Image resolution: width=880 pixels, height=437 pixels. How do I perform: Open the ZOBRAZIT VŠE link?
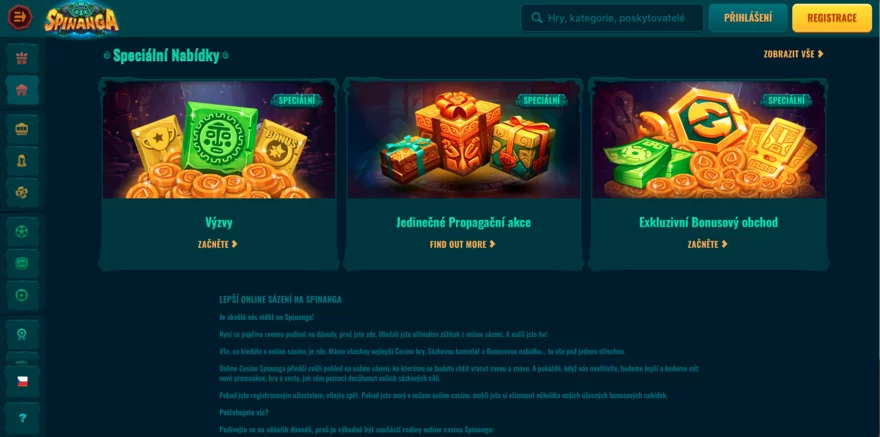tap(794, 54)
